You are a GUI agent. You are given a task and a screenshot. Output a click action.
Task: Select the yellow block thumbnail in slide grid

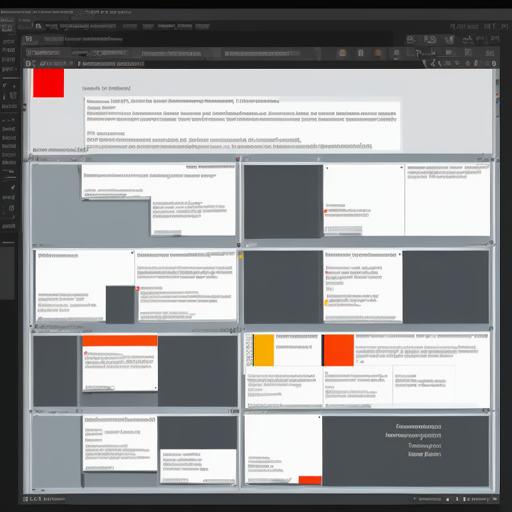(263, 350)
